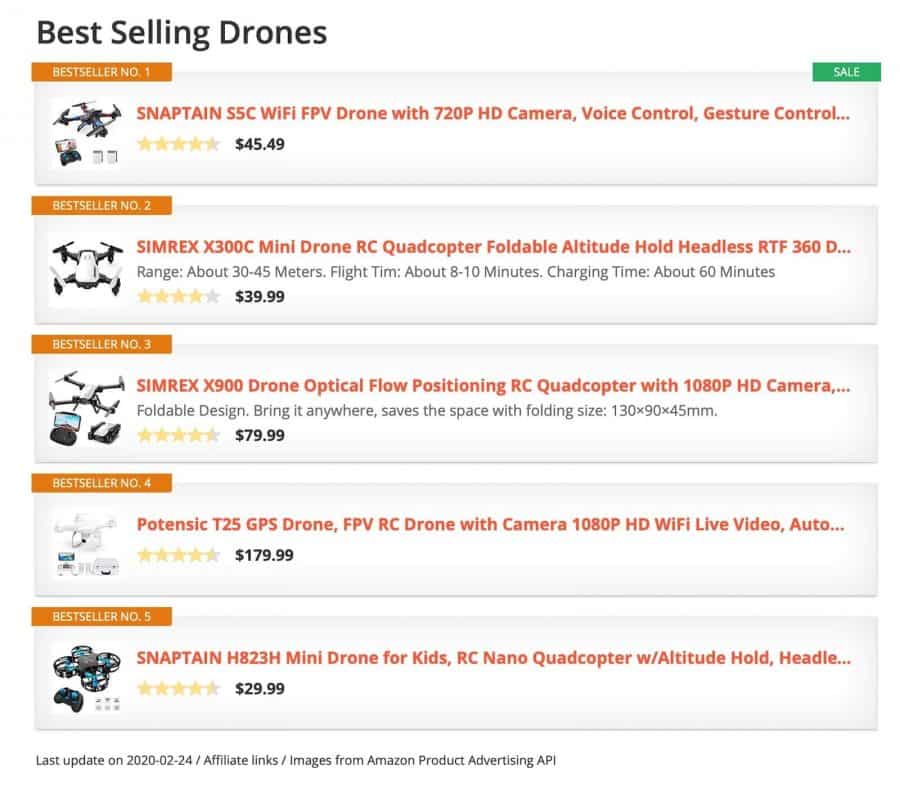Open SNAPTAIN S5C WiFi FPV Drone link

tap(493, 113)
